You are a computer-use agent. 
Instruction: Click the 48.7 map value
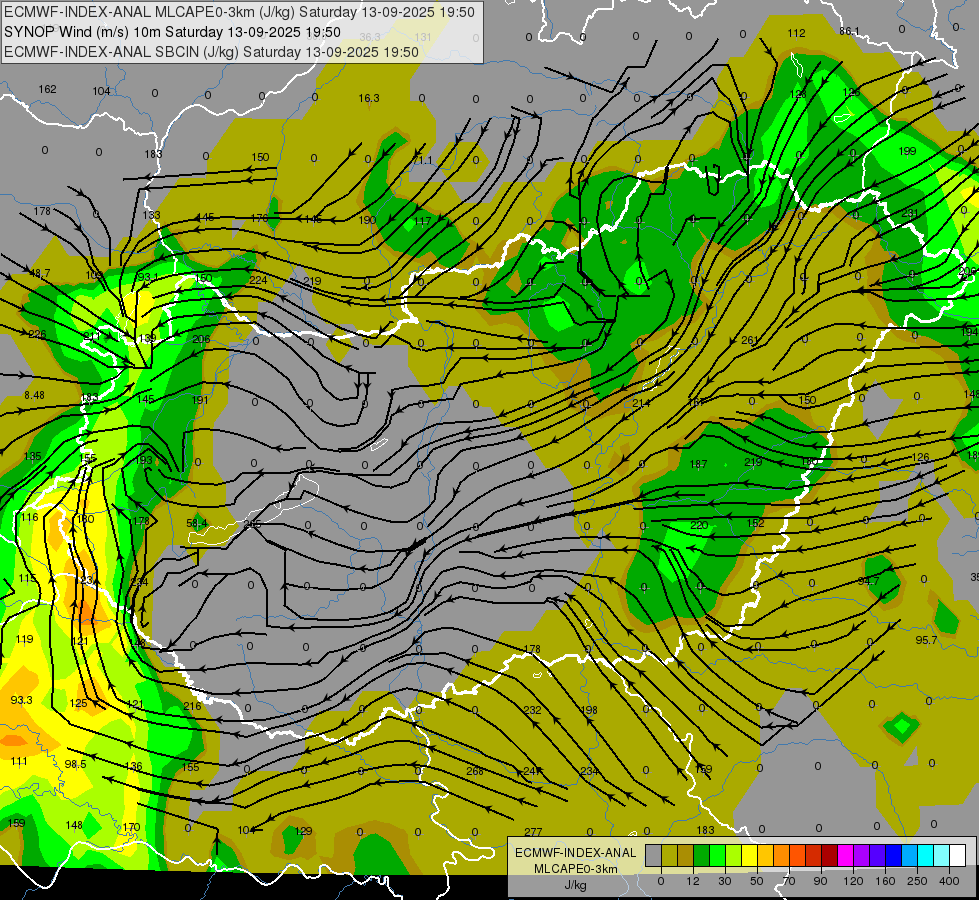click(x=40, y=273)
